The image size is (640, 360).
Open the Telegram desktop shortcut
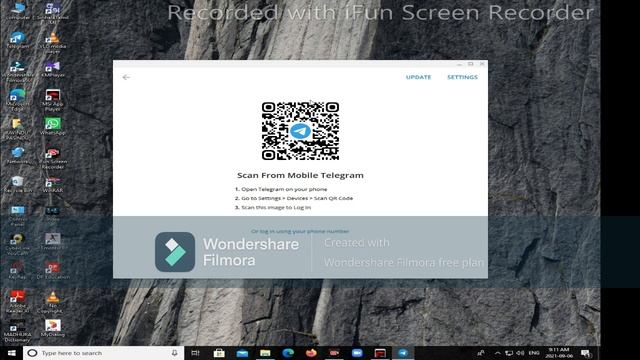tap(18, 40)
